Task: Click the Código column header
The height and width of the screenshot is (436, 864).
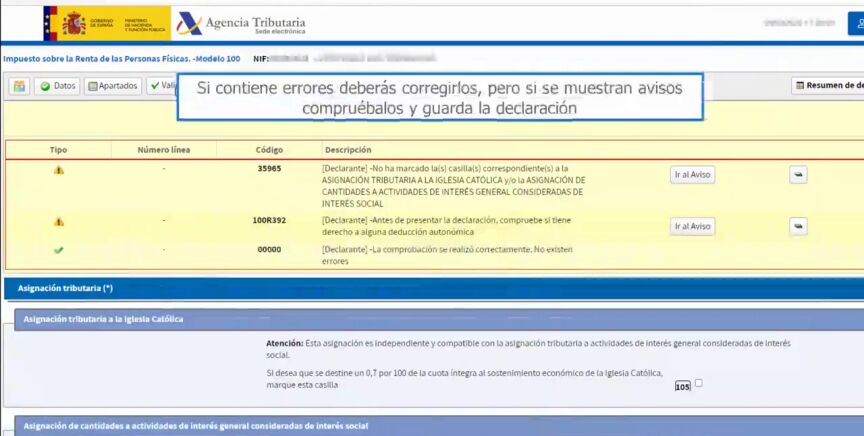Action: (x=269, y=150)
